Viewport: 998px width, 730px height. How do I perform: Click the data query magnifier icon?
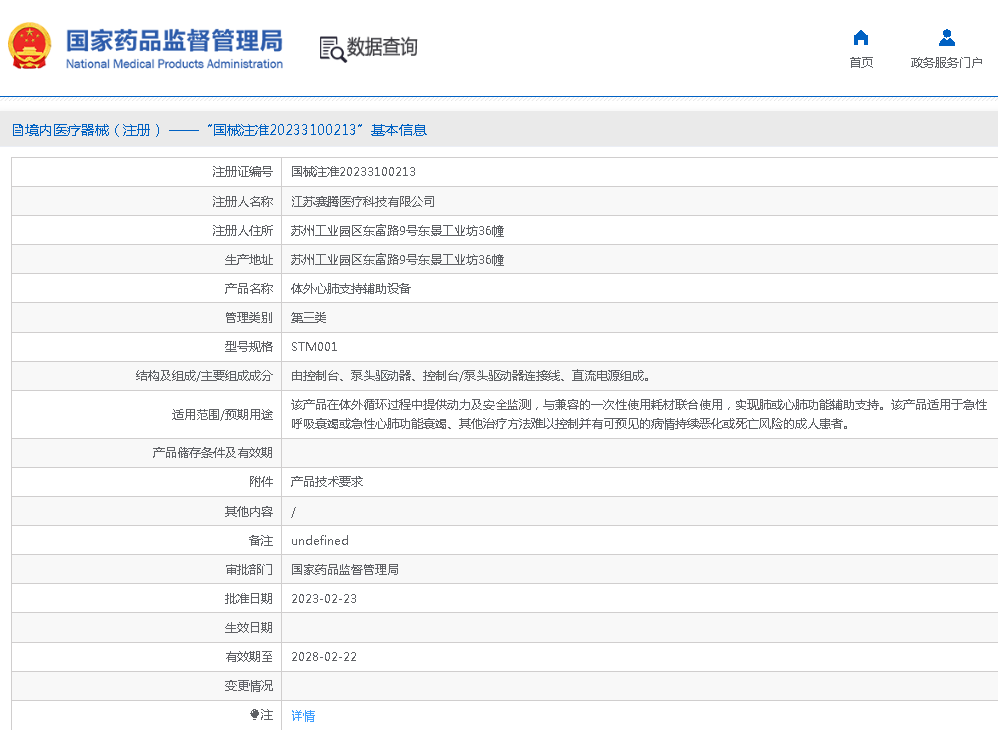click(x=332, y=48)
